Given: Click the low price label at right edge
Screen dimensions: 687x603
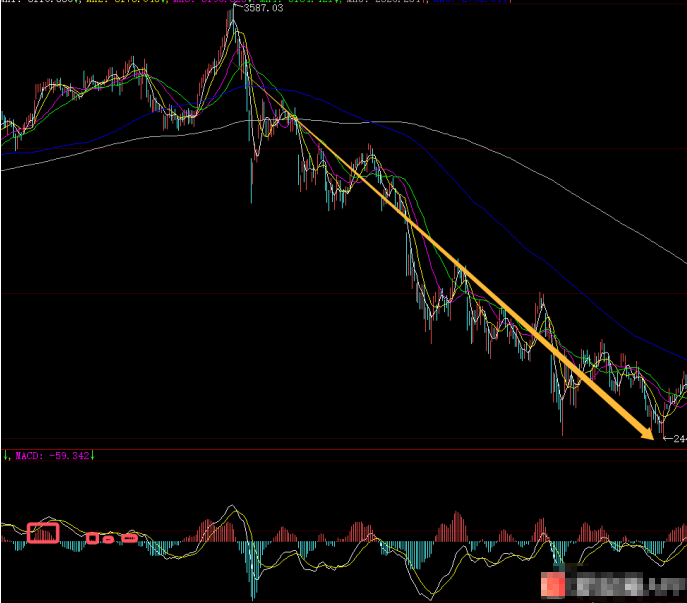Looking at the screenshot, I should click(x=678, y=439).
